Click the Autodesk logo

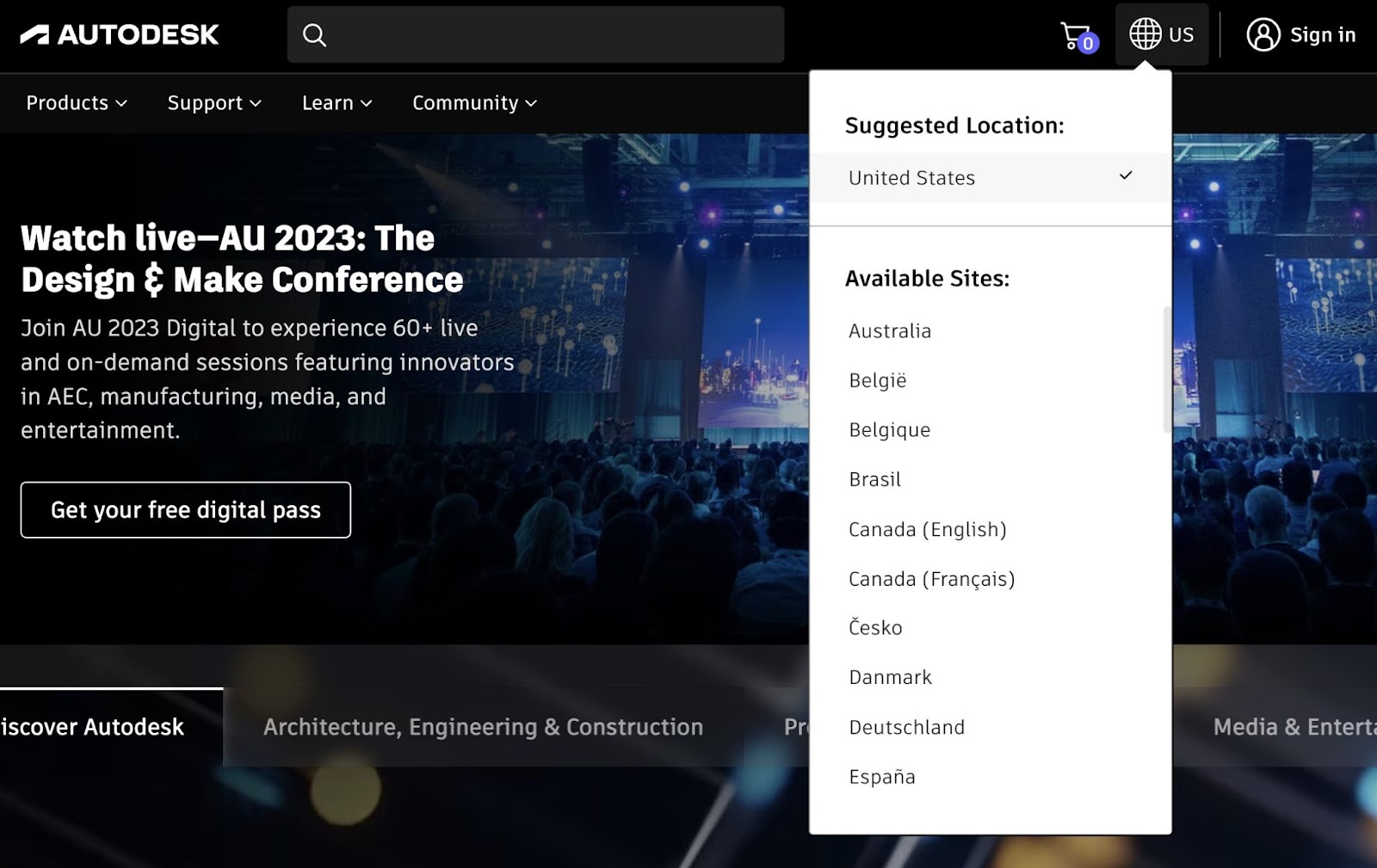119,34
